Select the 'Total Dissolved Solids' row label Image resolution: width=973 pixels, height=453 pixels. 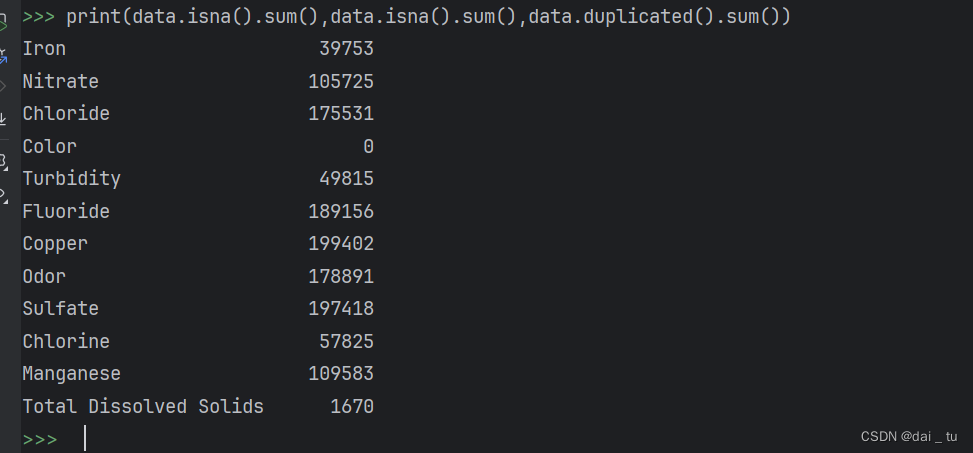coord(143,406)
